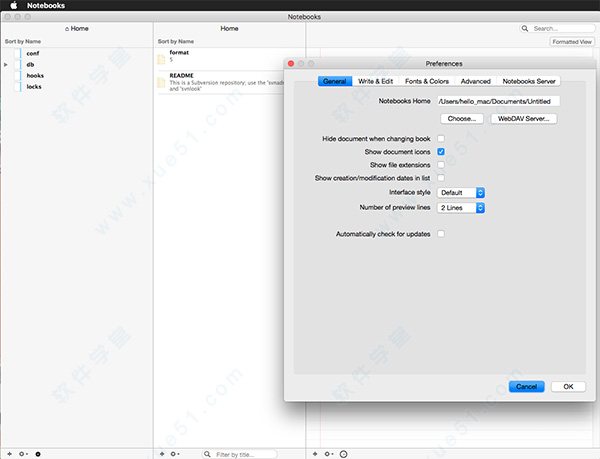The height and width of the screenshot is (459, 600).
Task: Open the format document in the list
Action: [x=220, y=57]
